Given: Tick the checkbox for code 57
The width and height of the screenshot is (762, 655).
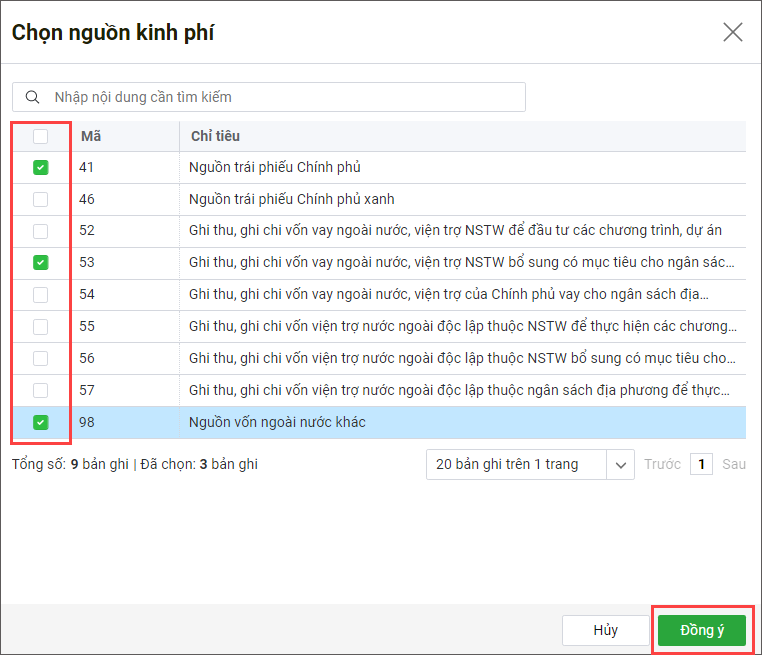Looking at the screenshot, I should pyautogui.click(x=40, y=390).
